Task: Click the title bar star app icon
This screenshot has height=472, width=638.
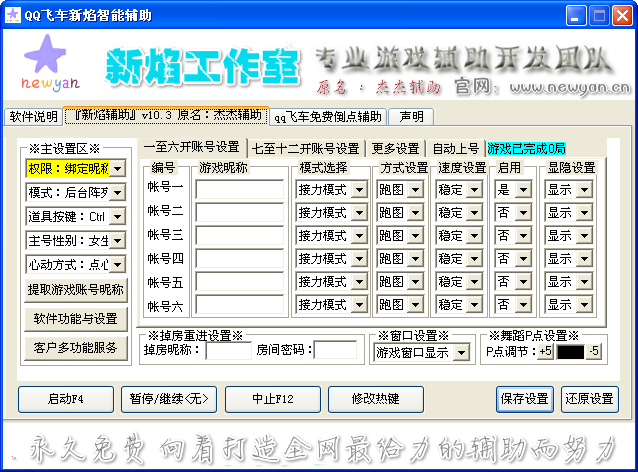Action: 13,15
